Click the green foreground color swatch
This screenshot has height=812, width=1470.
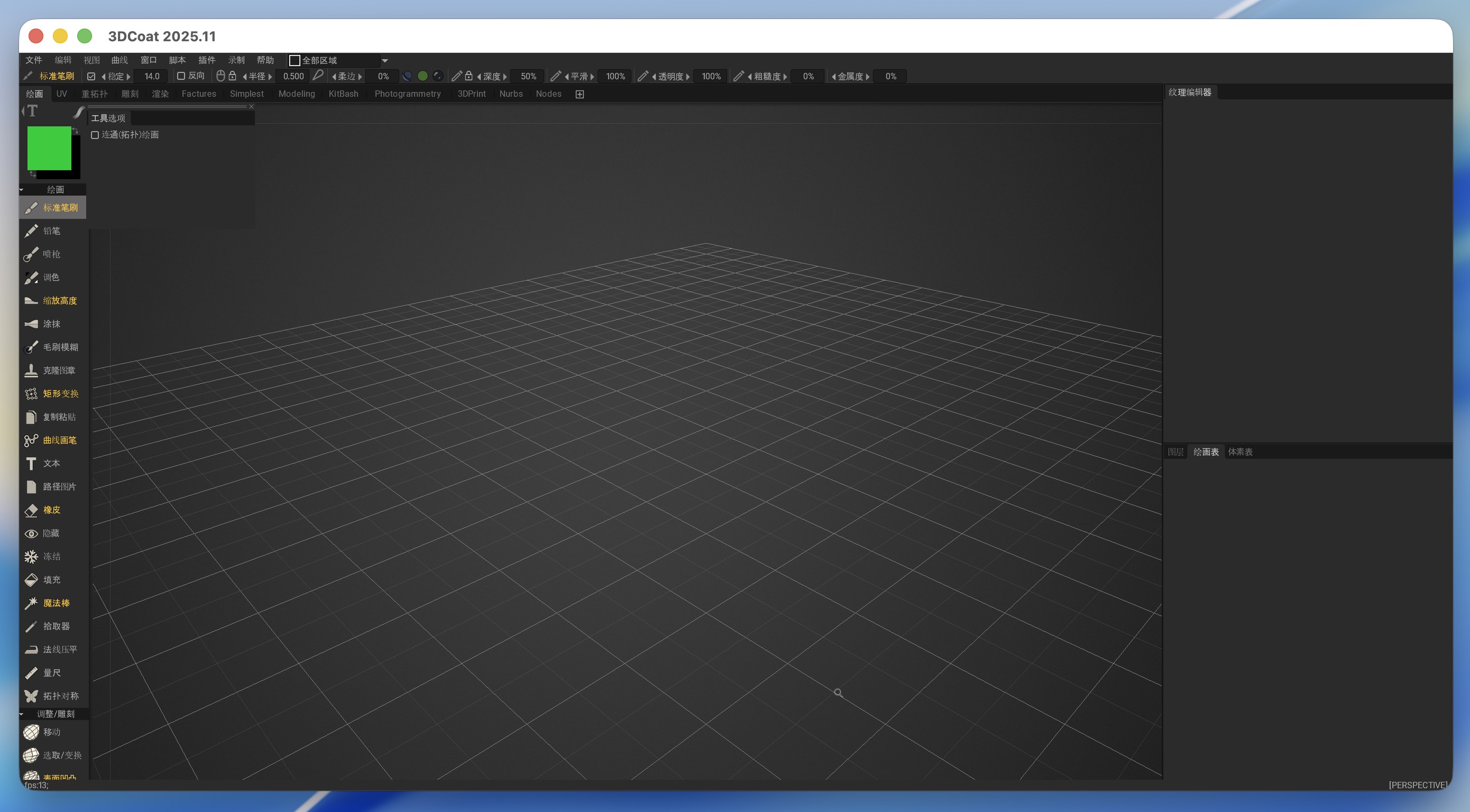tap(49, 149)
